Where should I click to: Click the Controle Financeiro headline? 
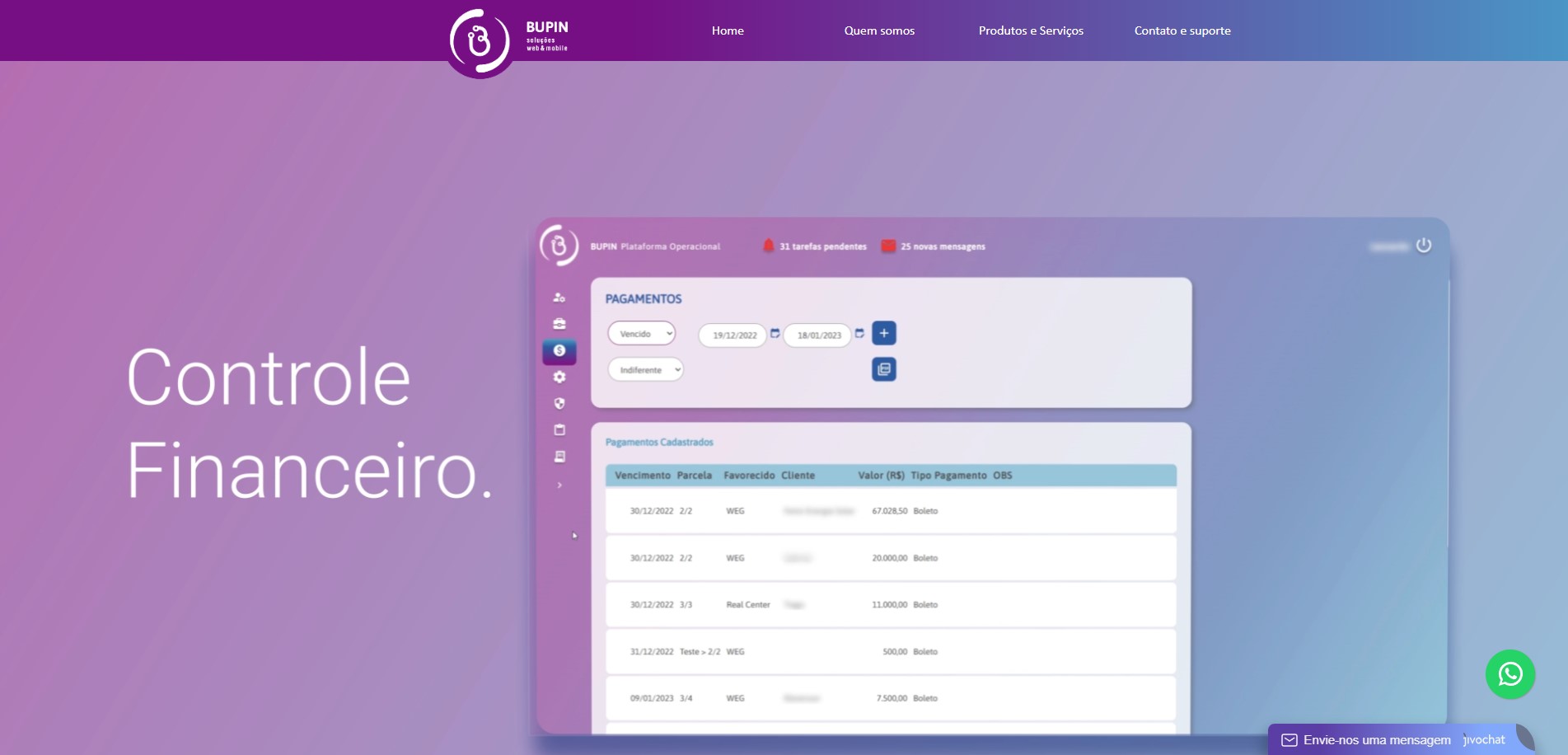310,423
